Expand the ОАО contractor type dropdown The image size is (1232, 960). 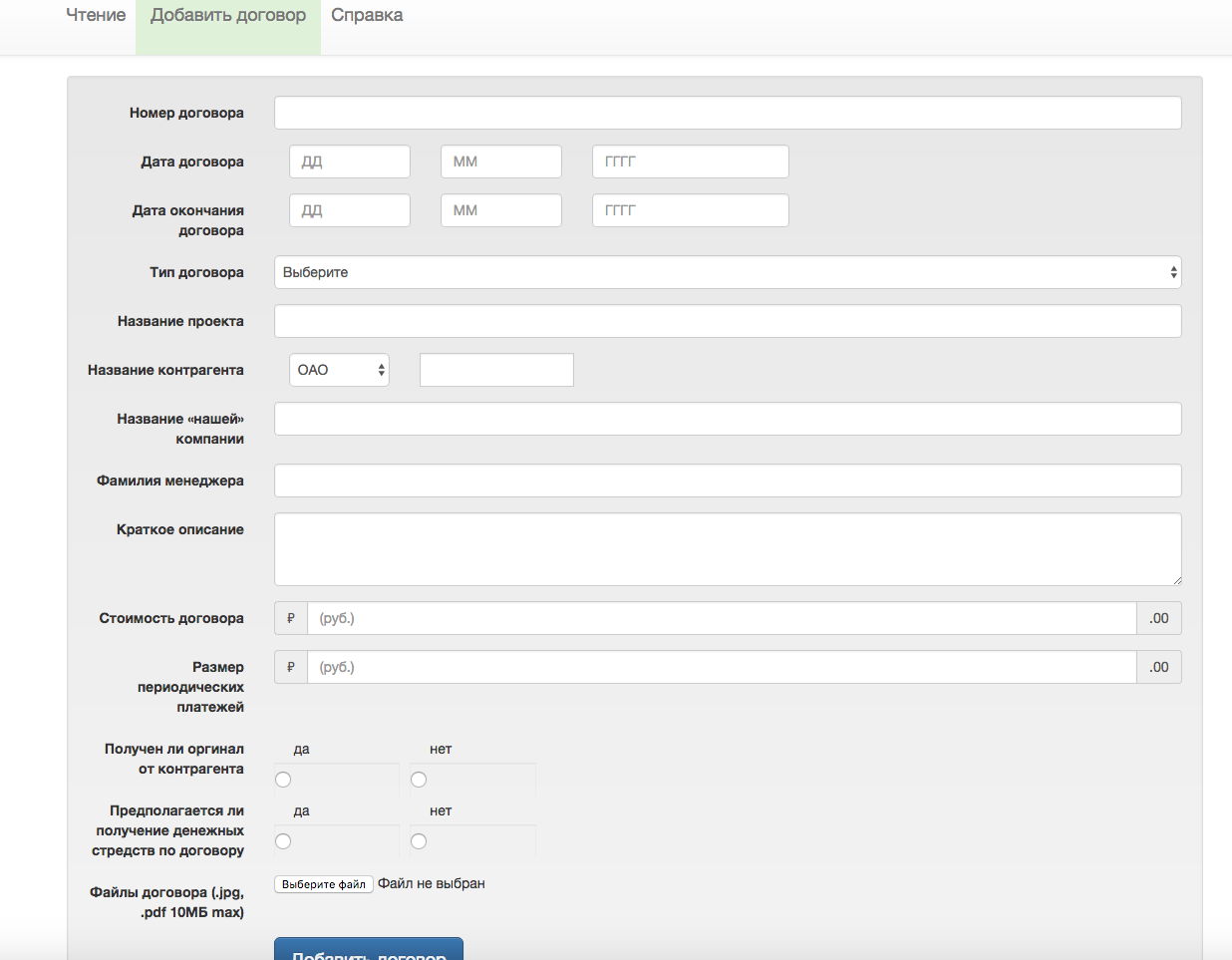tap(339, 370)
